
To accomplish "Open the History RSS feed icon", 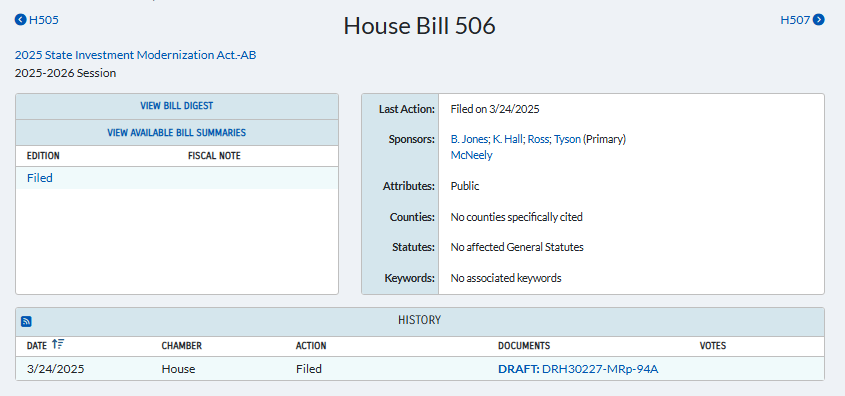I will 26,322.
